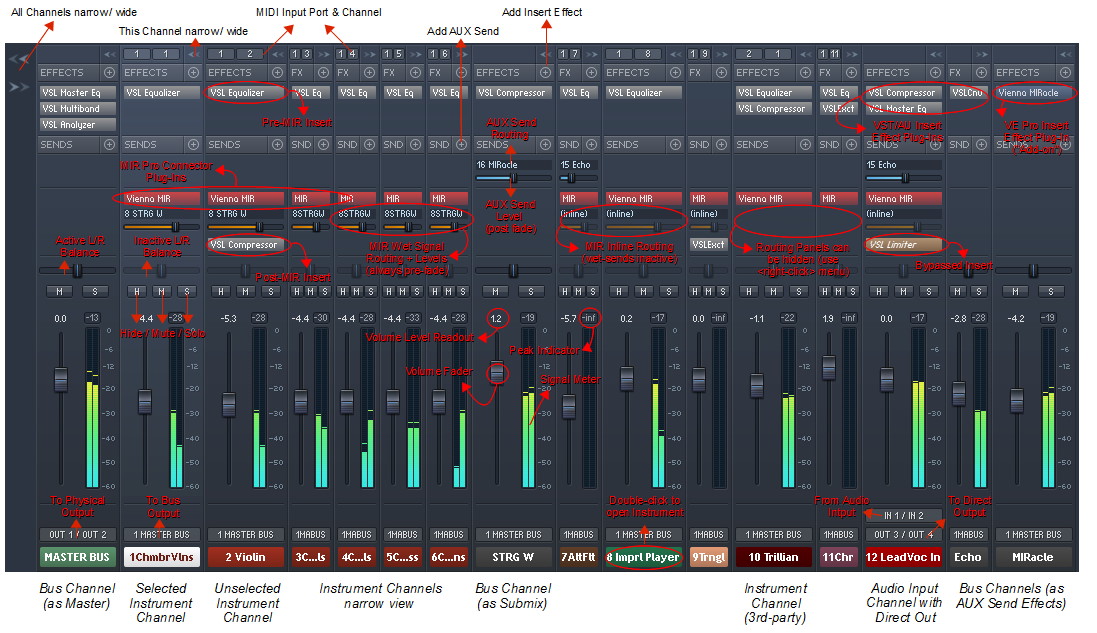Screen dimensions: 1097x633
Task: Add a send on the MASTER BUS channel
Action: coord(109,144)
